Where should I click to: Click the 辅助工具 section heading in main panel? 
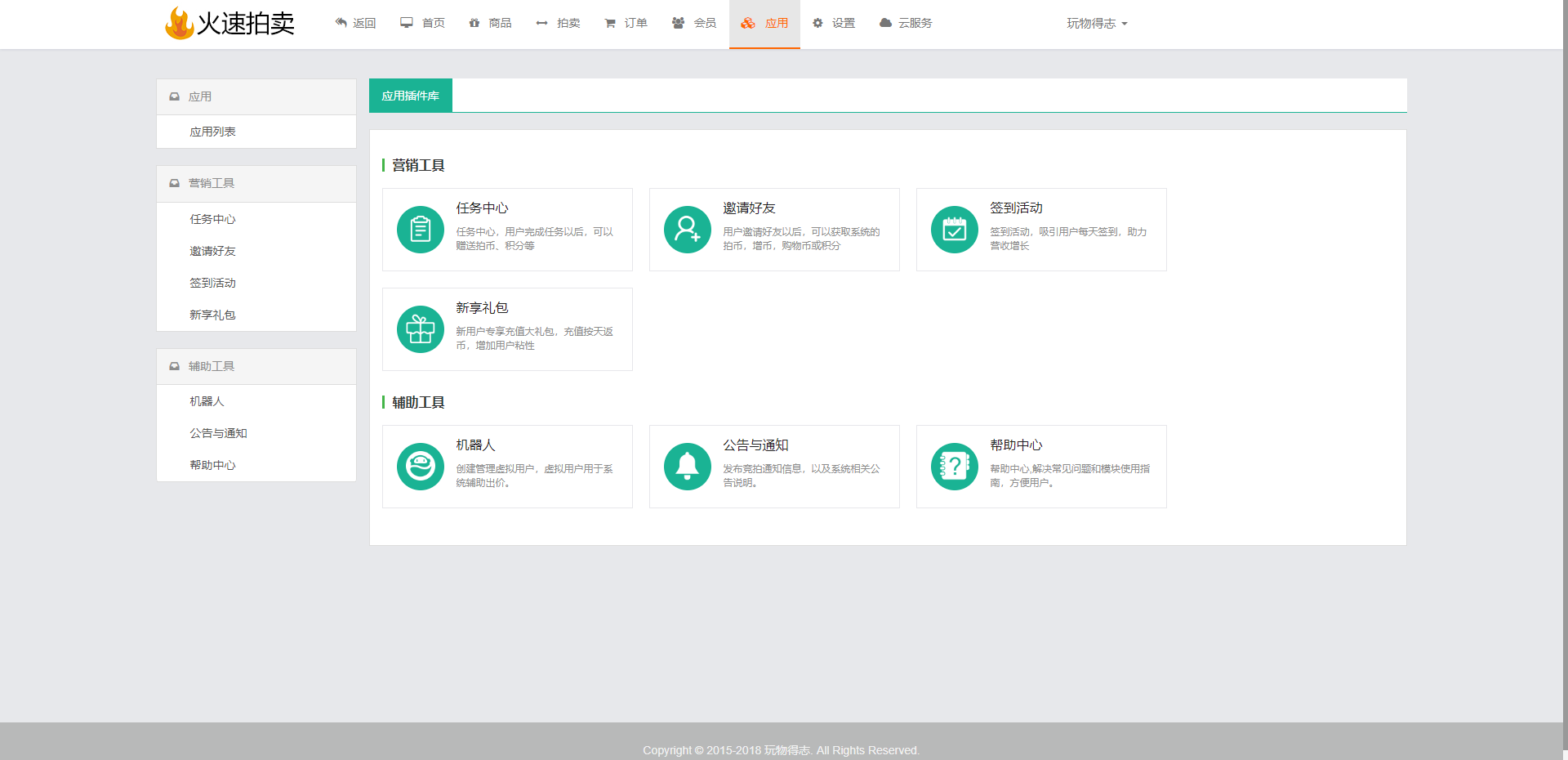pos(418,402)
